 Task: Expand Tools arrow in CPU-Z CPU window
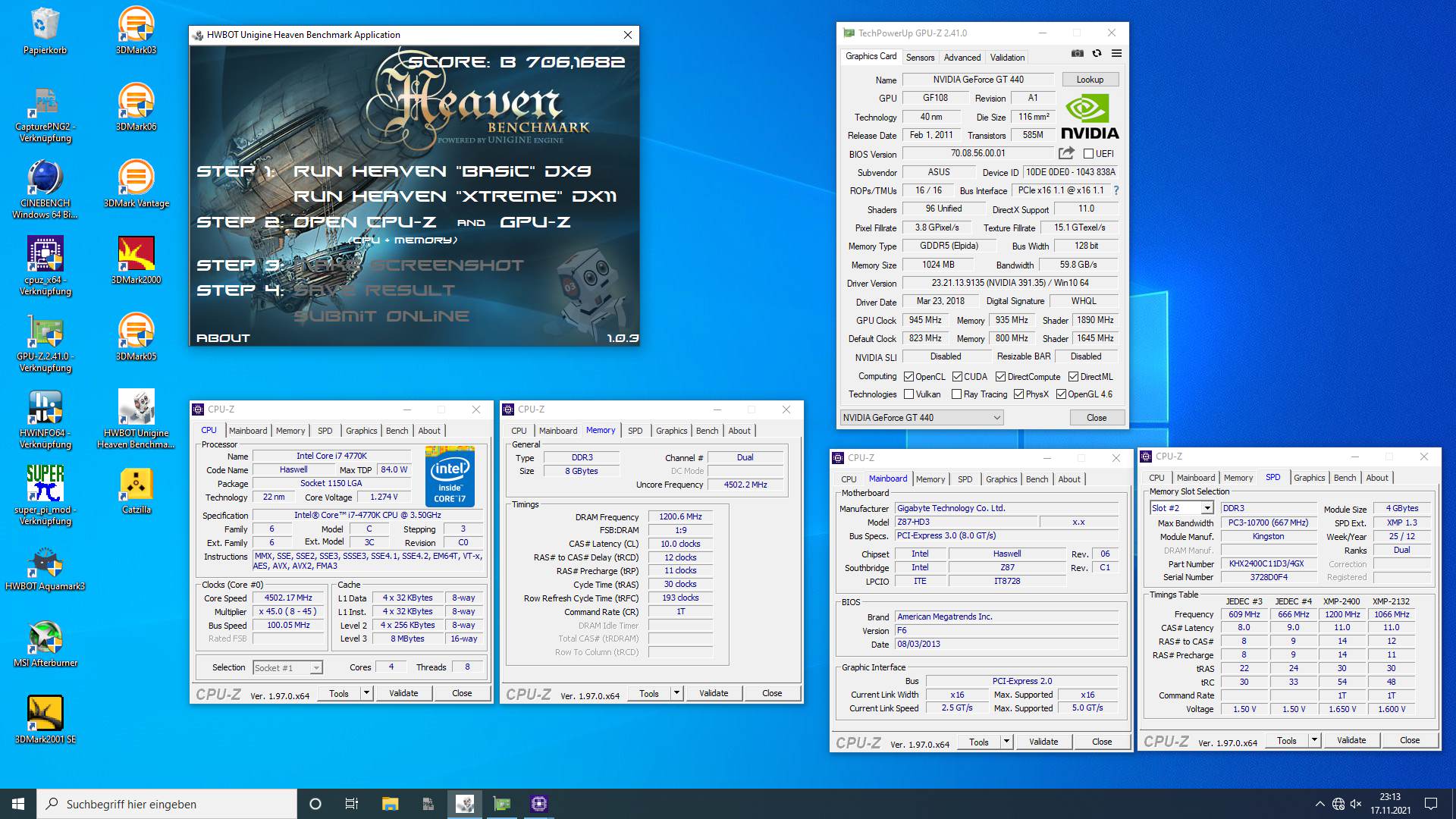[366, 693]
